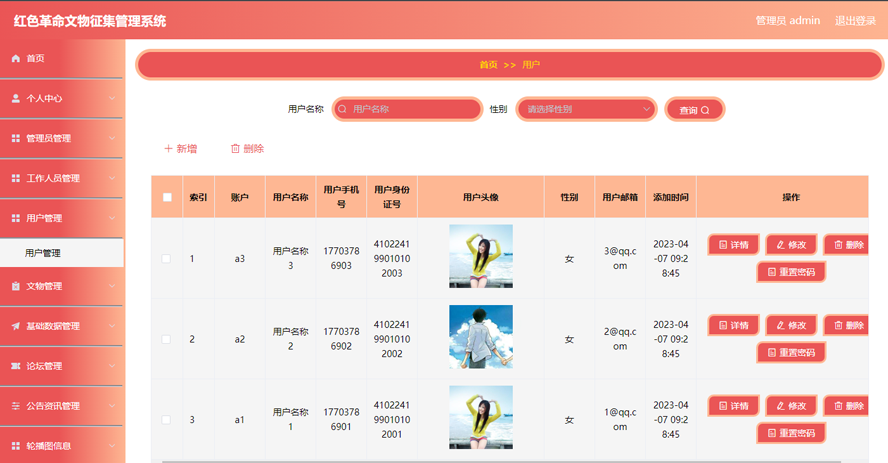Click the 用户头像 column header
Viewport: 888px width, 463px height.
(481, 198)
